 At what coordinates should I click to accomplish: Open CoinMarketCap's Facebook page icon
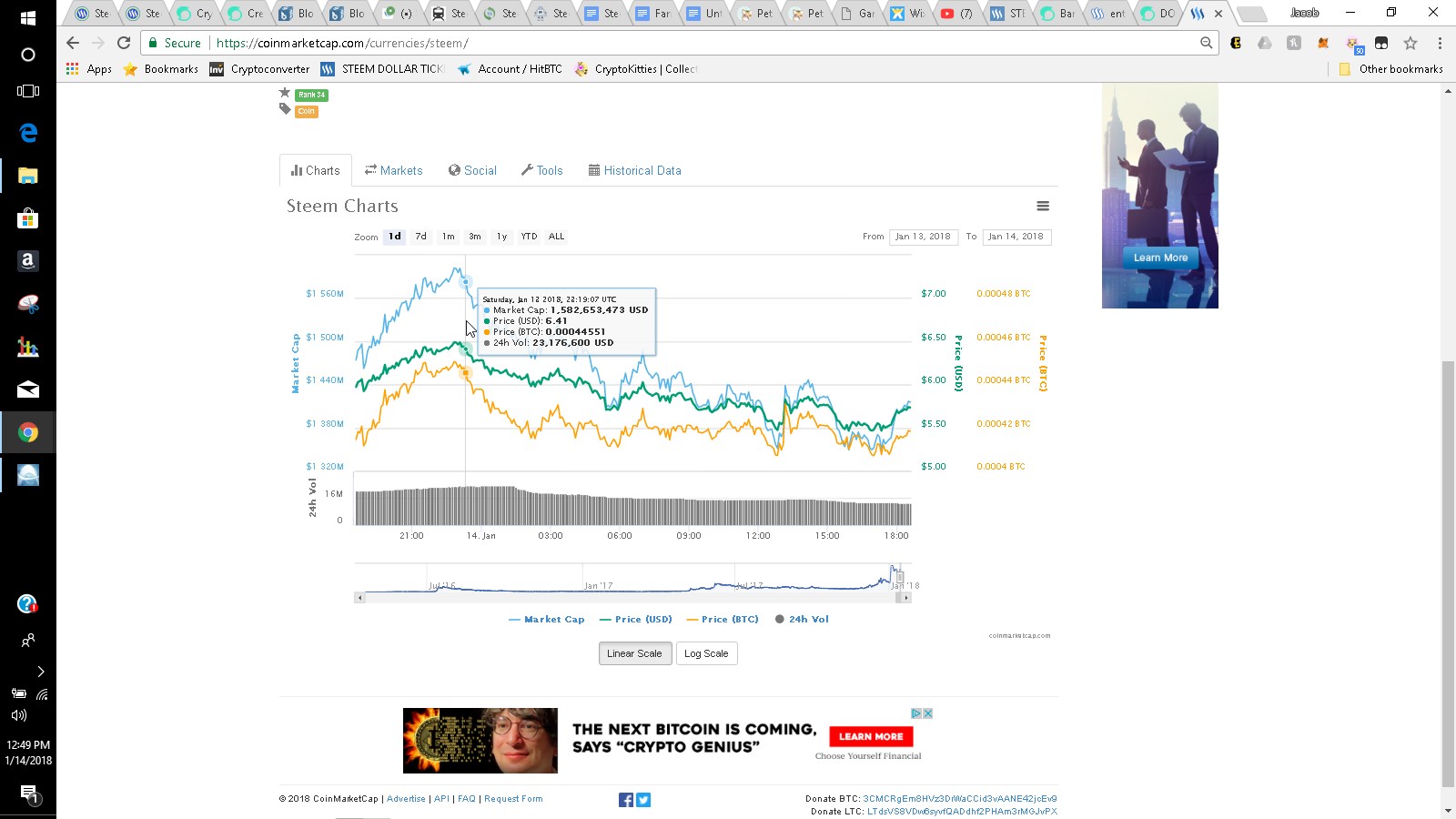point(626,800)
